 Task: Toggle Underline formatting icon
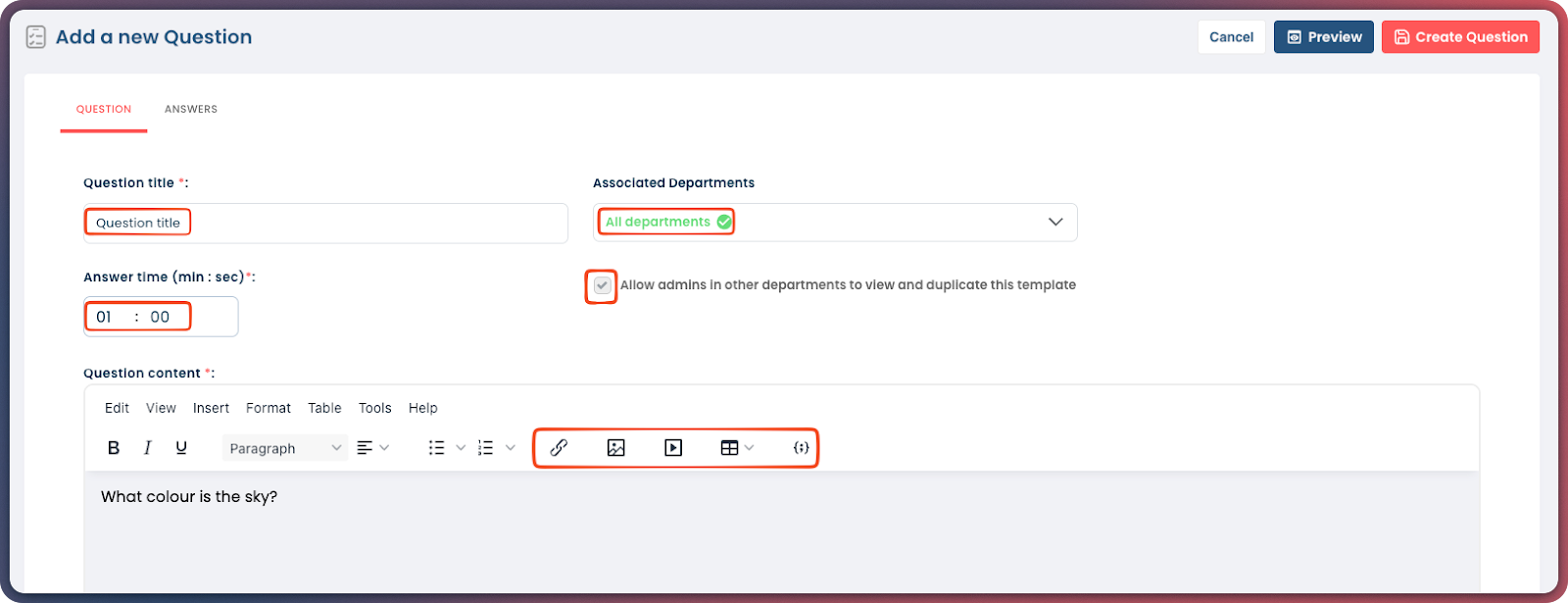[x=181, y=448]
